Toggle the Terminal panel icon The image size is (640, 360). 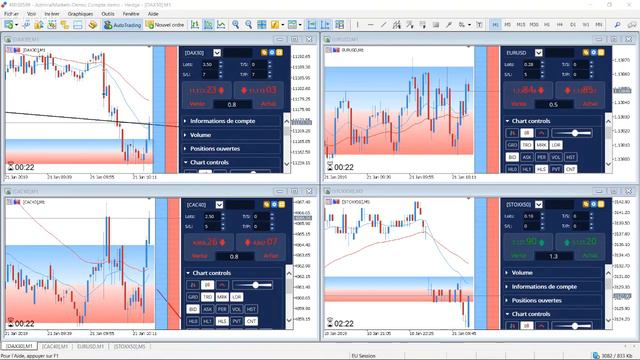click(78, 25)
